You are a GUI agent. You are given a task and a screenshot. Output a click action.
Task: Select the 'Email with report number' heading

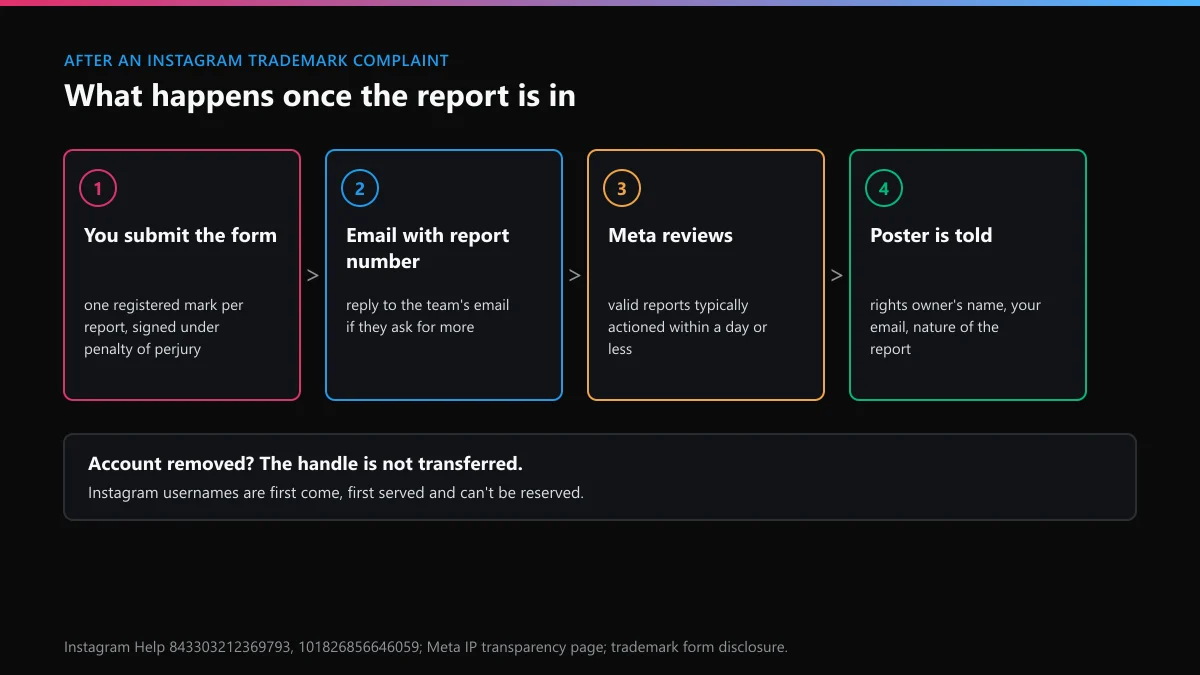coord(428,248)
